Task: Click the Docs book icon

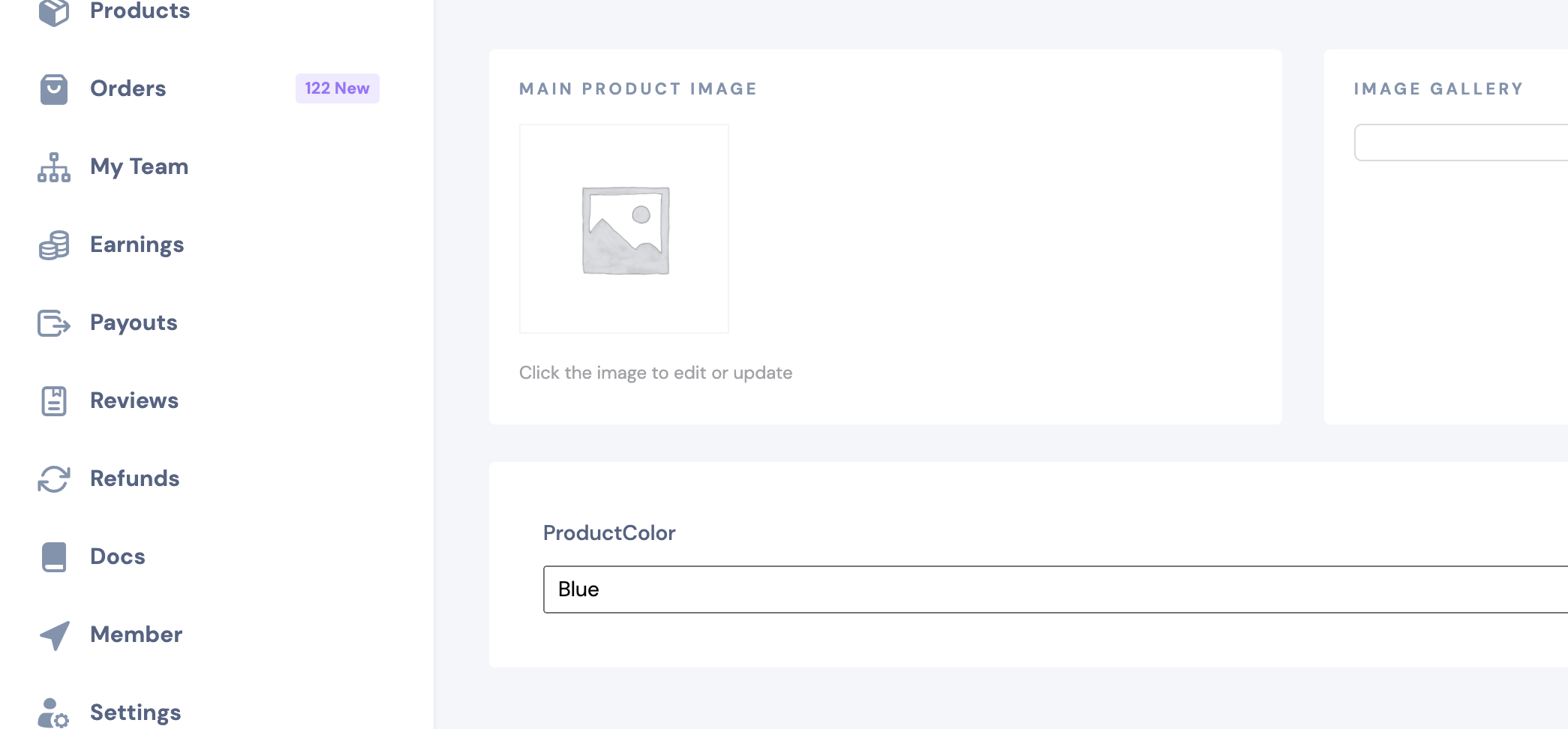Action: tap(53, 556)
